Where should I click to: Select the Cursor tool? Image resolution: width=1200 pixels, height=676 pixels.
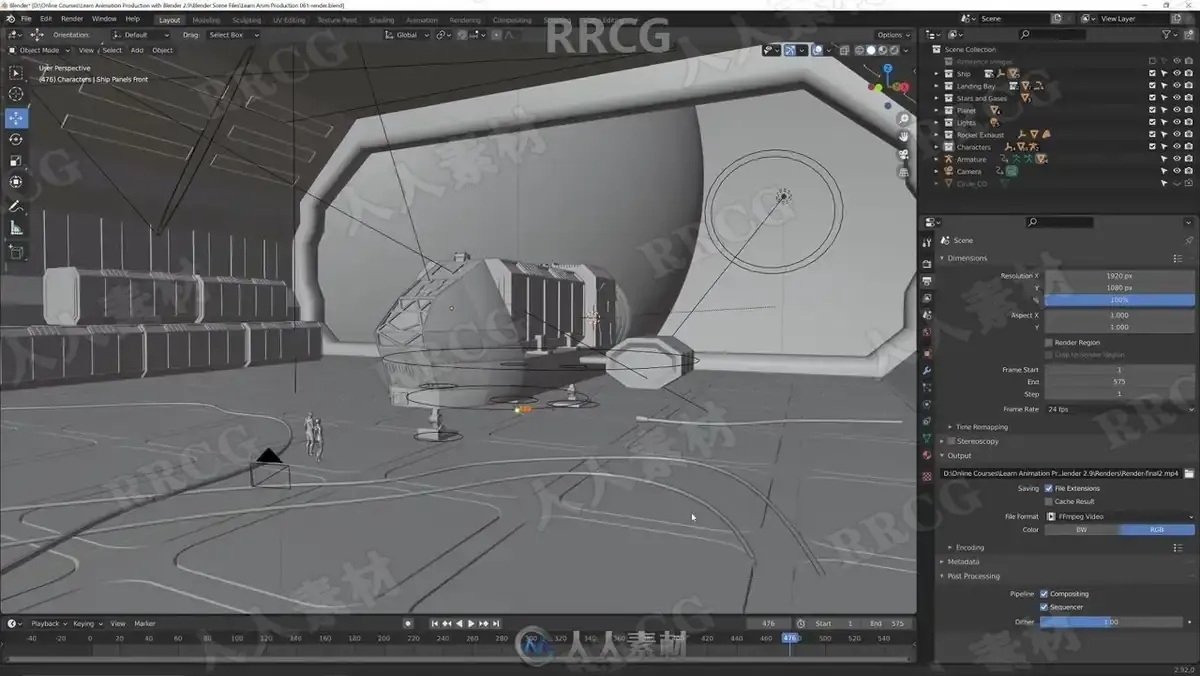coord(16,94)
